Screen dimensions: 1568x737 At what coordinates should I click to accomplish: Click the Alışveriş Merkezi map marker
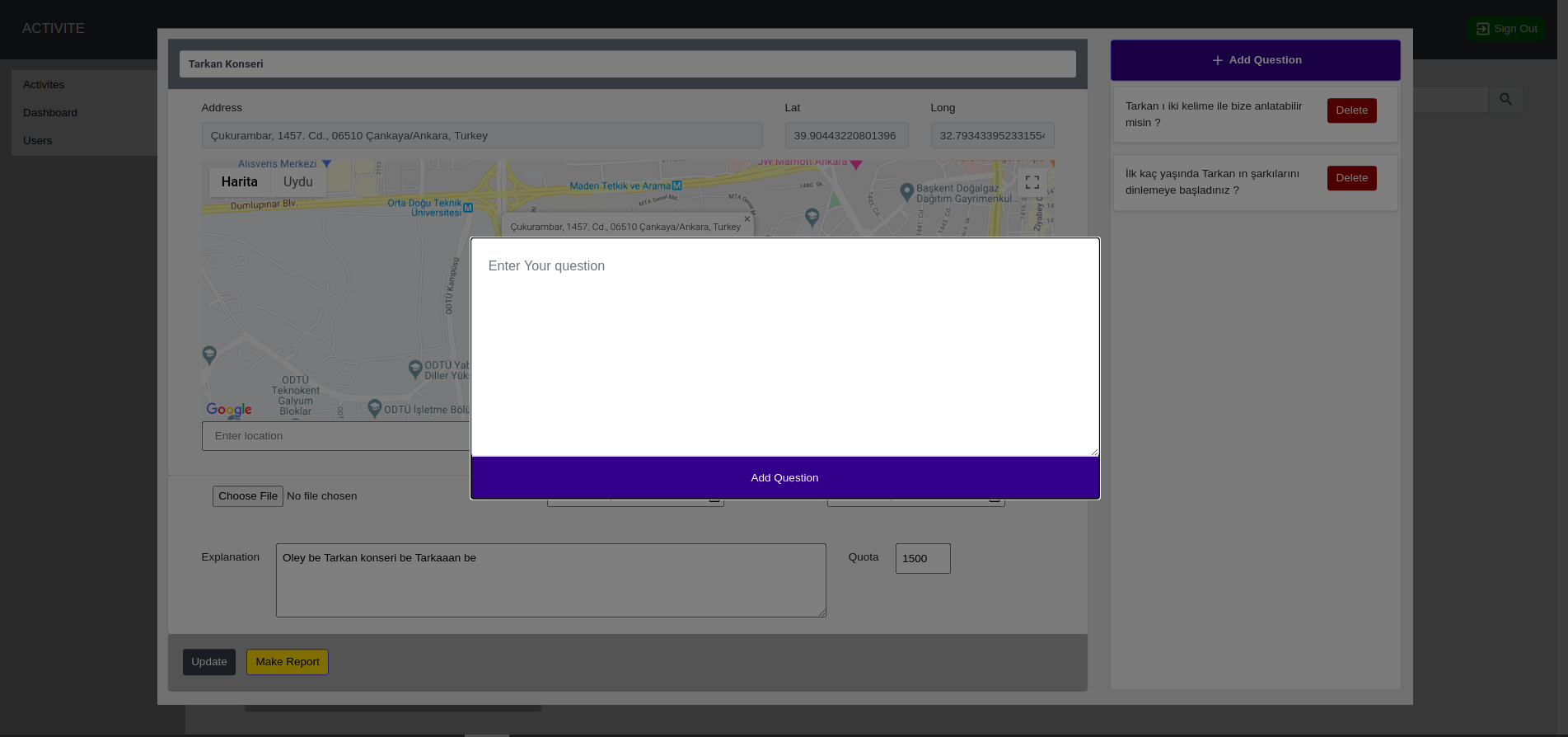coord(327,164)
